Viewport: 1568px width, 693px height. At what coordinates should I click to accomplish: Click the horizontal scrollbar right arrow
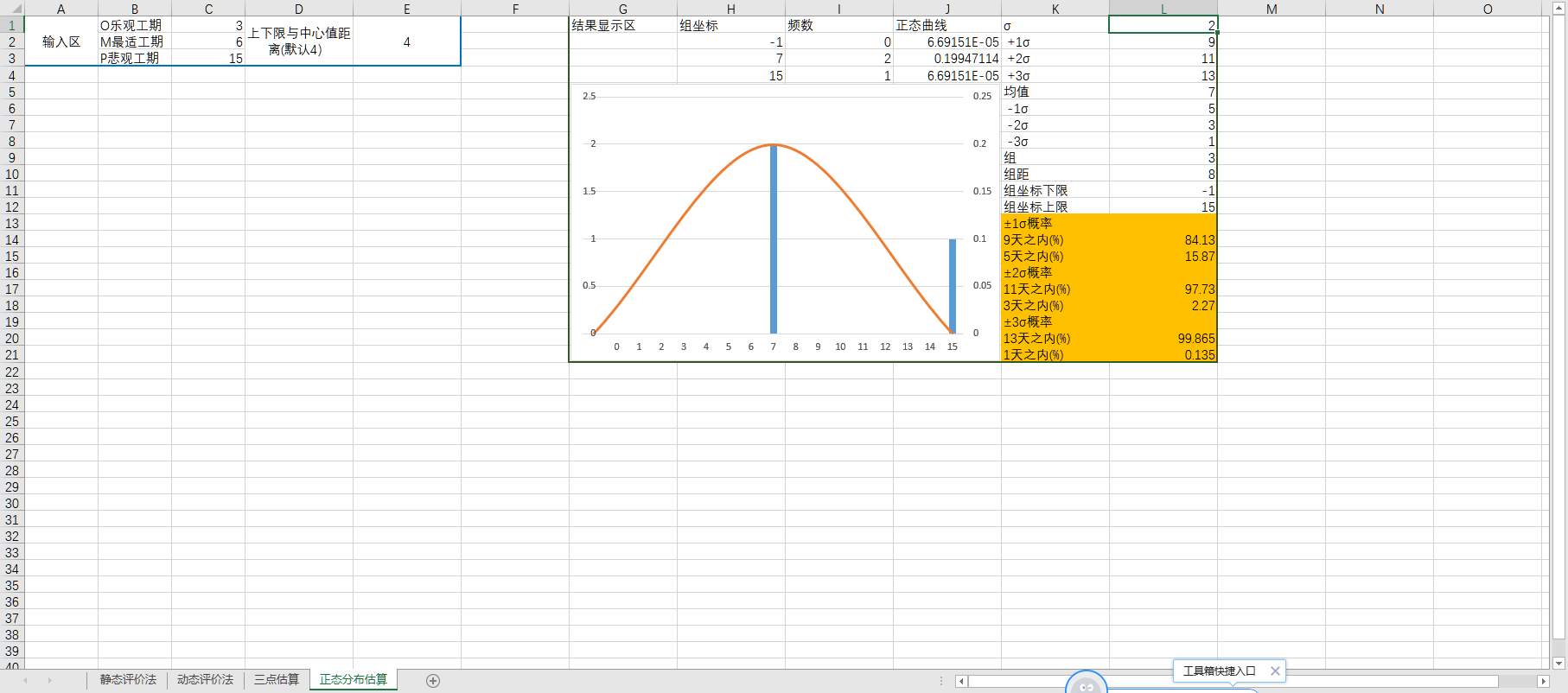pyautogui.click(x=1543, y=682)
